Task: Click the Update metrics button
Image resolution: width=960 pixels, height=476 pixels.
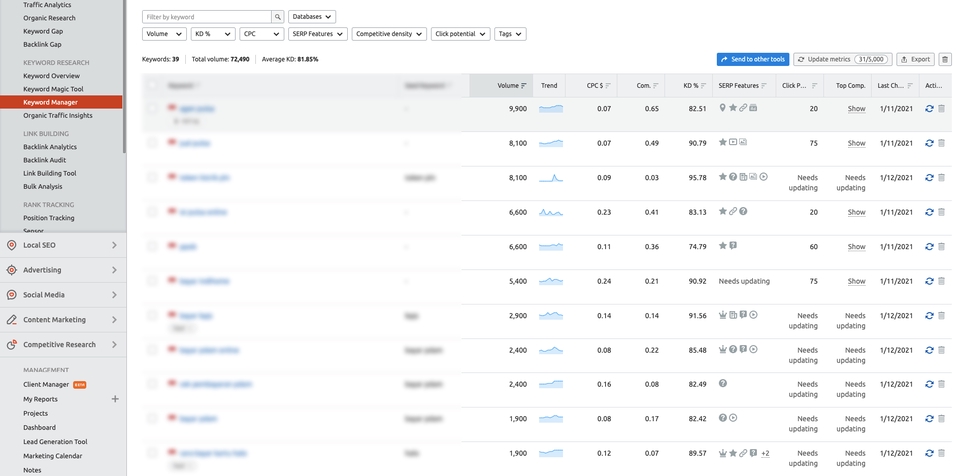Action: [x=843, y=59]
